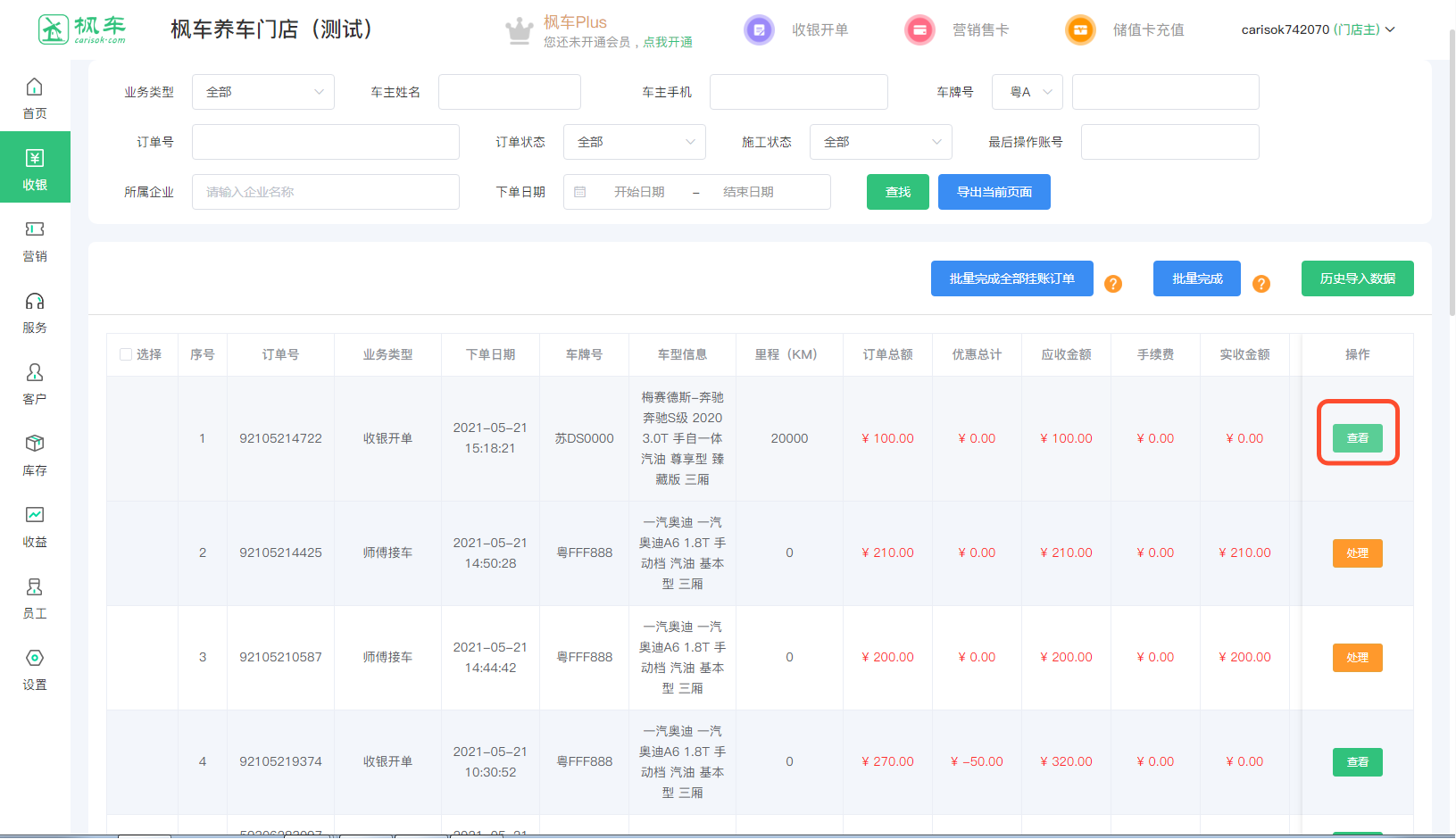Open the 收益 earnings chart icon
The width and height of the screenshot is (1456, 839).
[35, 516]
